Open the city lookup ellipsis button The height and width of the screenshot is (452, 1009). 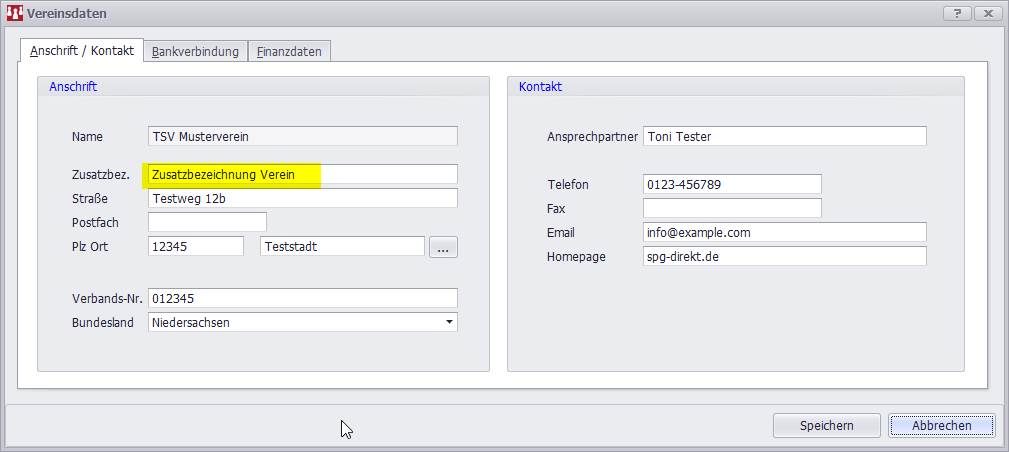[443, 247]
